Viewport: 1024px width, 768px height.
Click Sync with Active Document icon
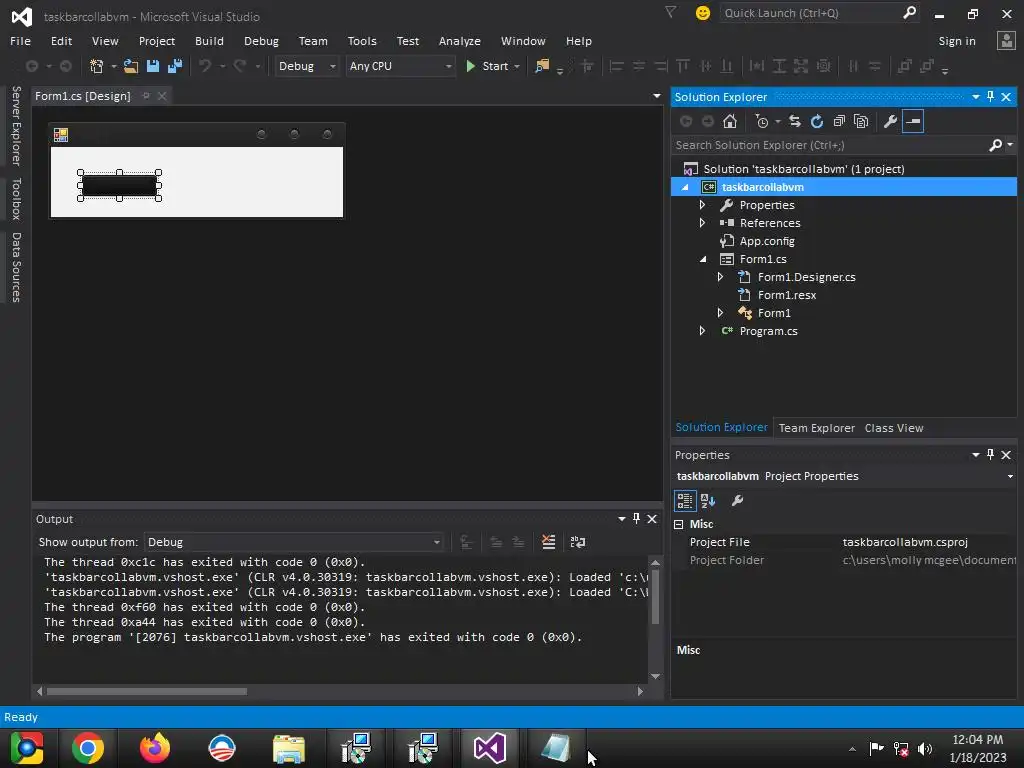[x=795, y=121]
